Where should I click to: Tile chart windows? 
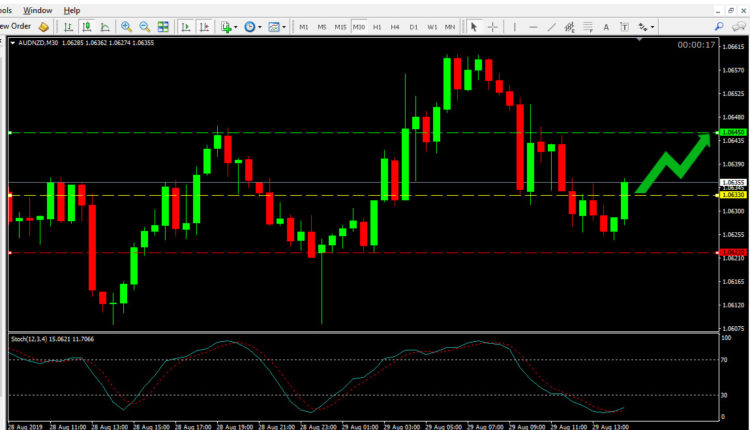163,27
